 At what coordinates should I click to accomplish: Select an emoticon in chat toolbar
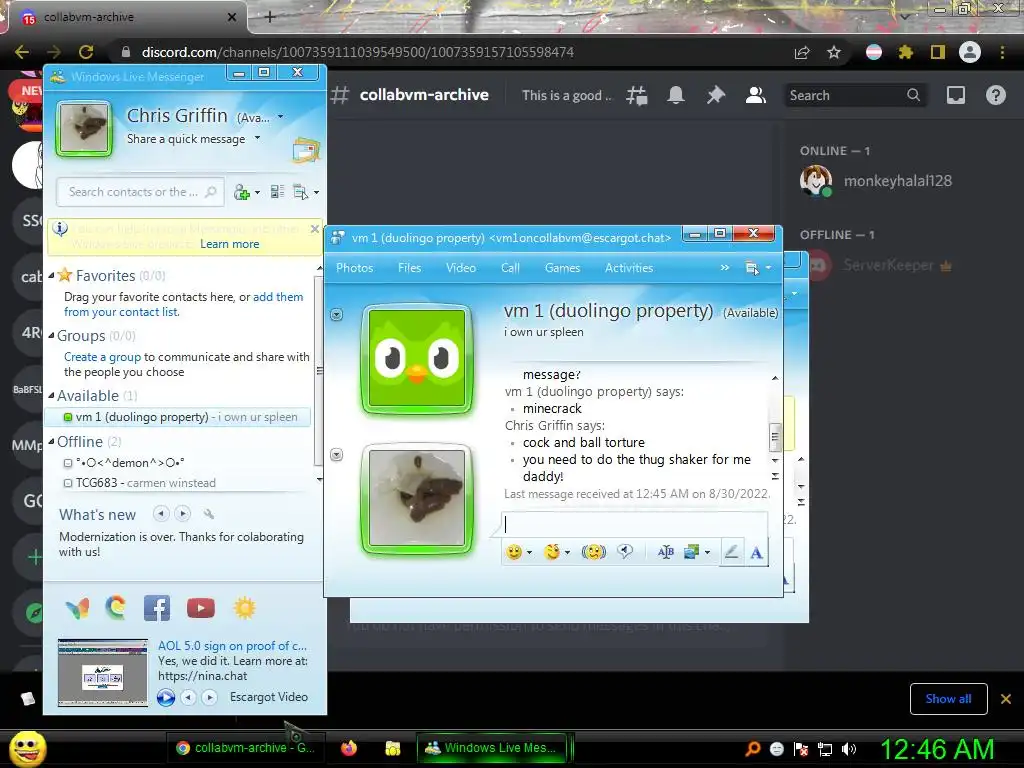pyautogui.click(x=515, y=552)
